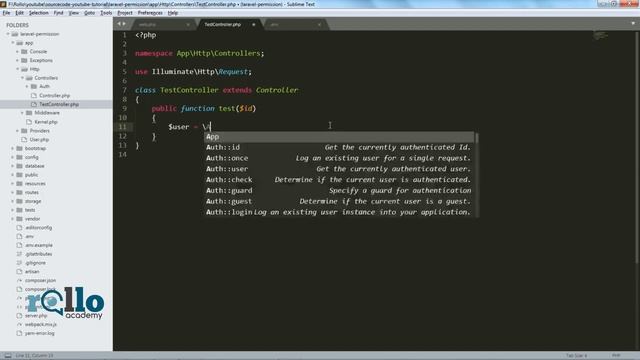Expand the Providers folder
This screenshot has height=360, width=640.
click(x=18, y=131)
